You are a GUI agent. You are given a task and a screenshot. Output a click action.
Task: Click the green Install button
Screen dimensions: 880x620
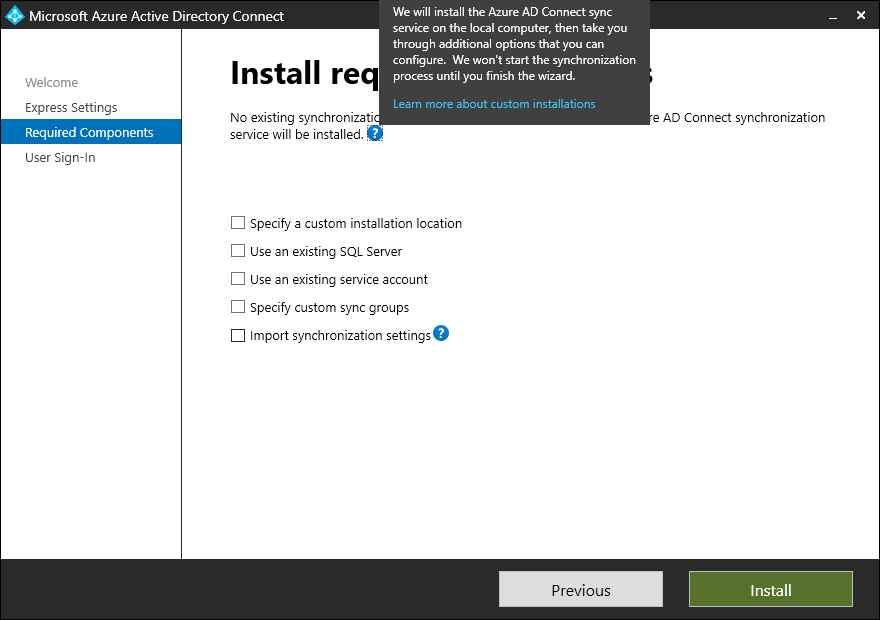[x=771, y=589]
